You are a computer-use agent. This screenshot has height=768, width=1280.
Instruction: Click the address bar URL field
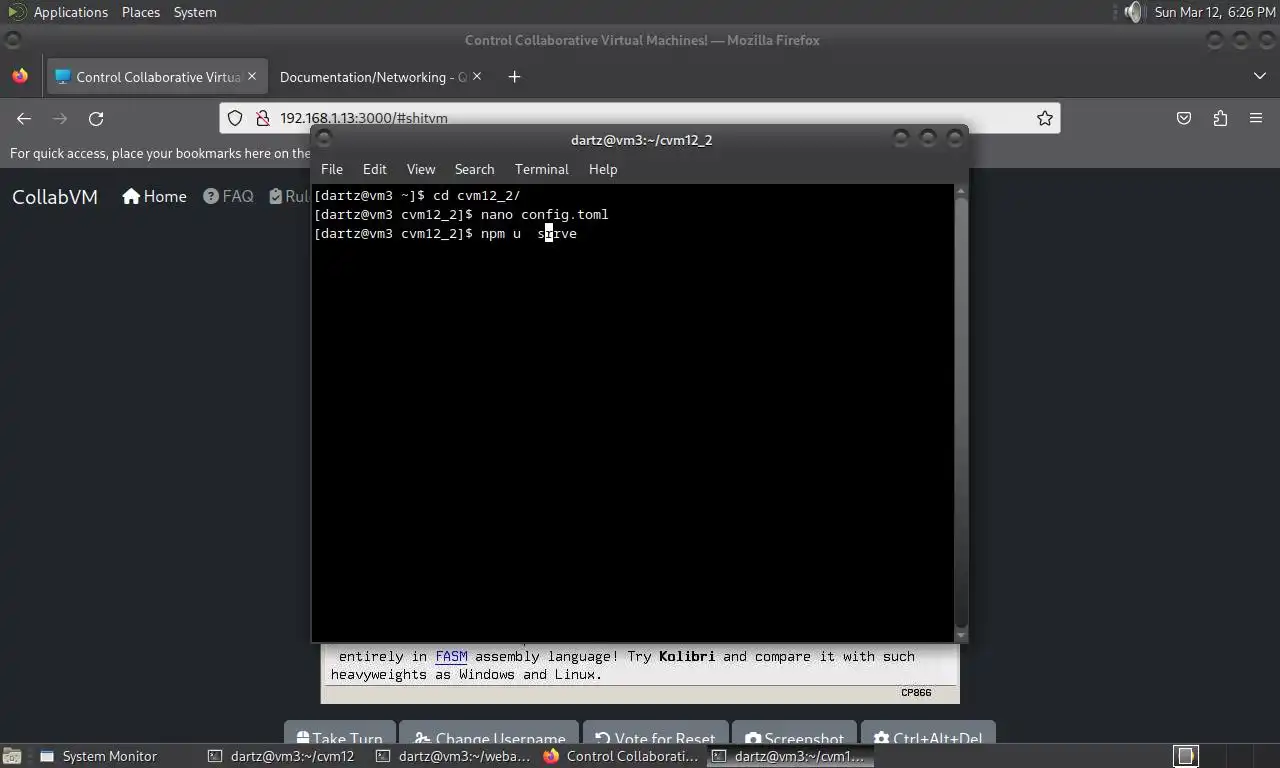coord(640,118)
